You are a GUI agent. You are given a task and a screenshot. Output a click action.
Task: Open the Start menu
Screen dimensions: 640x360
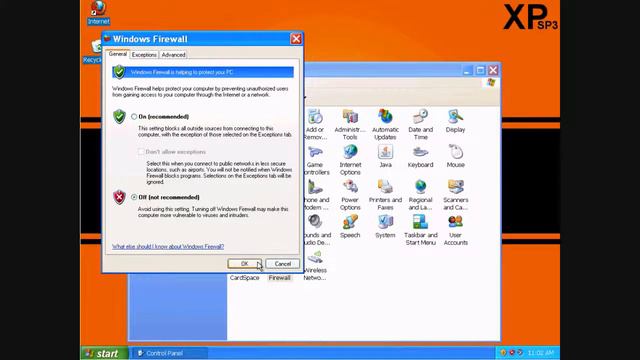click(x=104, y=353)
